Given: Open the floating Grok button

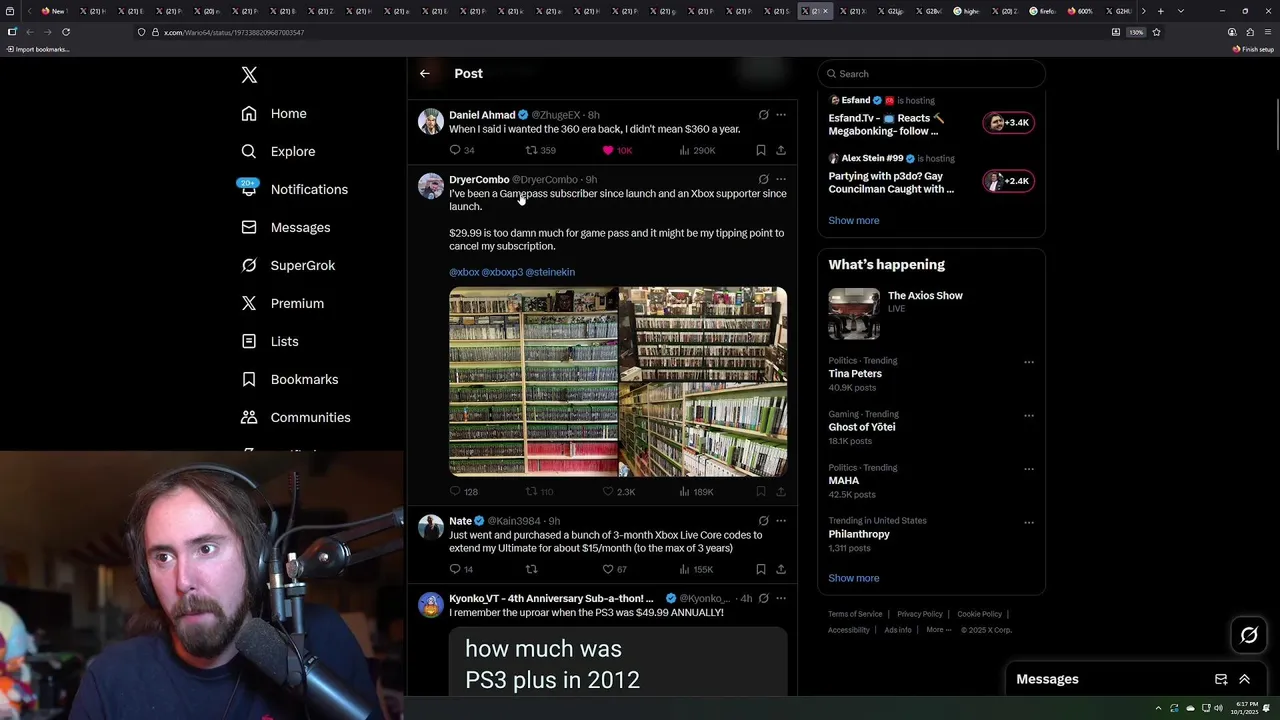Looking at the screenshot, I should 1249,635.
